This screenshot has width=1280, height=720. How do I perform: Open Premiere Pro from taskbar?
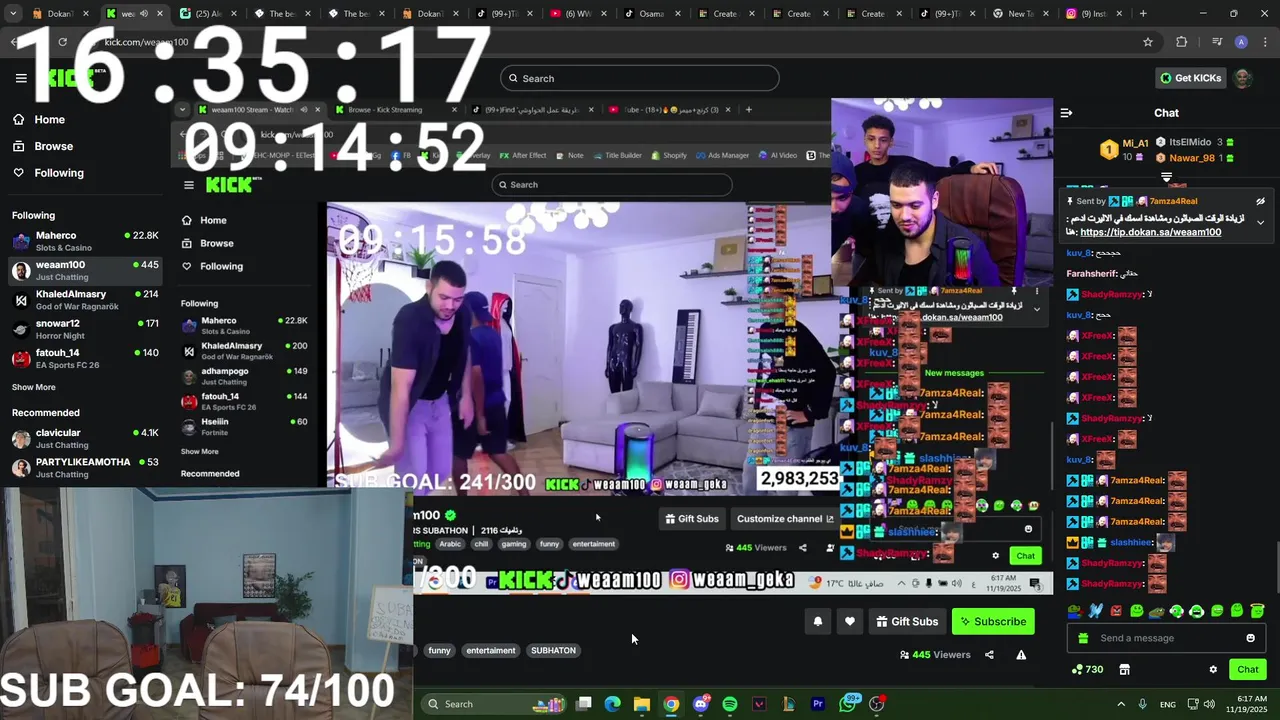(818, 704)
